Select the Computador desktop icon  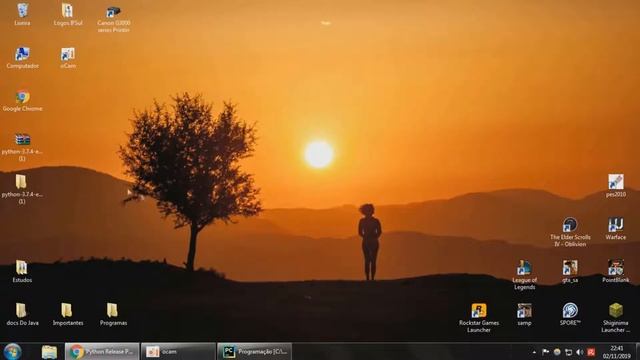tap(22, 58)
